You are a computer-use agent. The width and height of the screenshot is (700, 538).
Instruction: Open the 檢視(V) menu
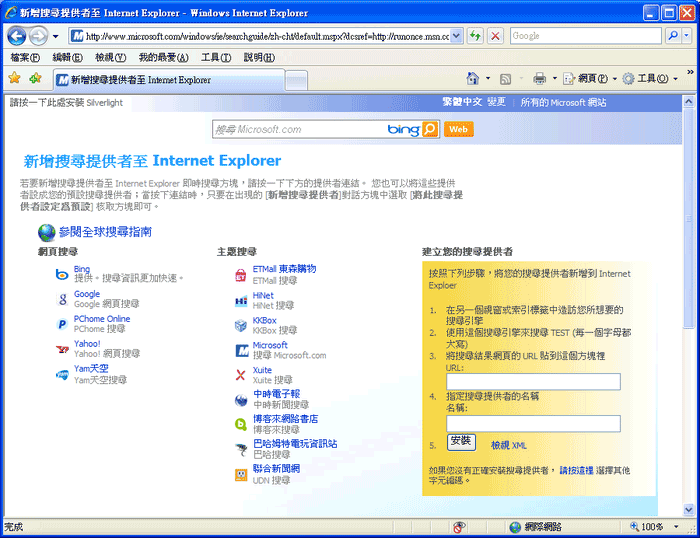click(x=110, y=57)
